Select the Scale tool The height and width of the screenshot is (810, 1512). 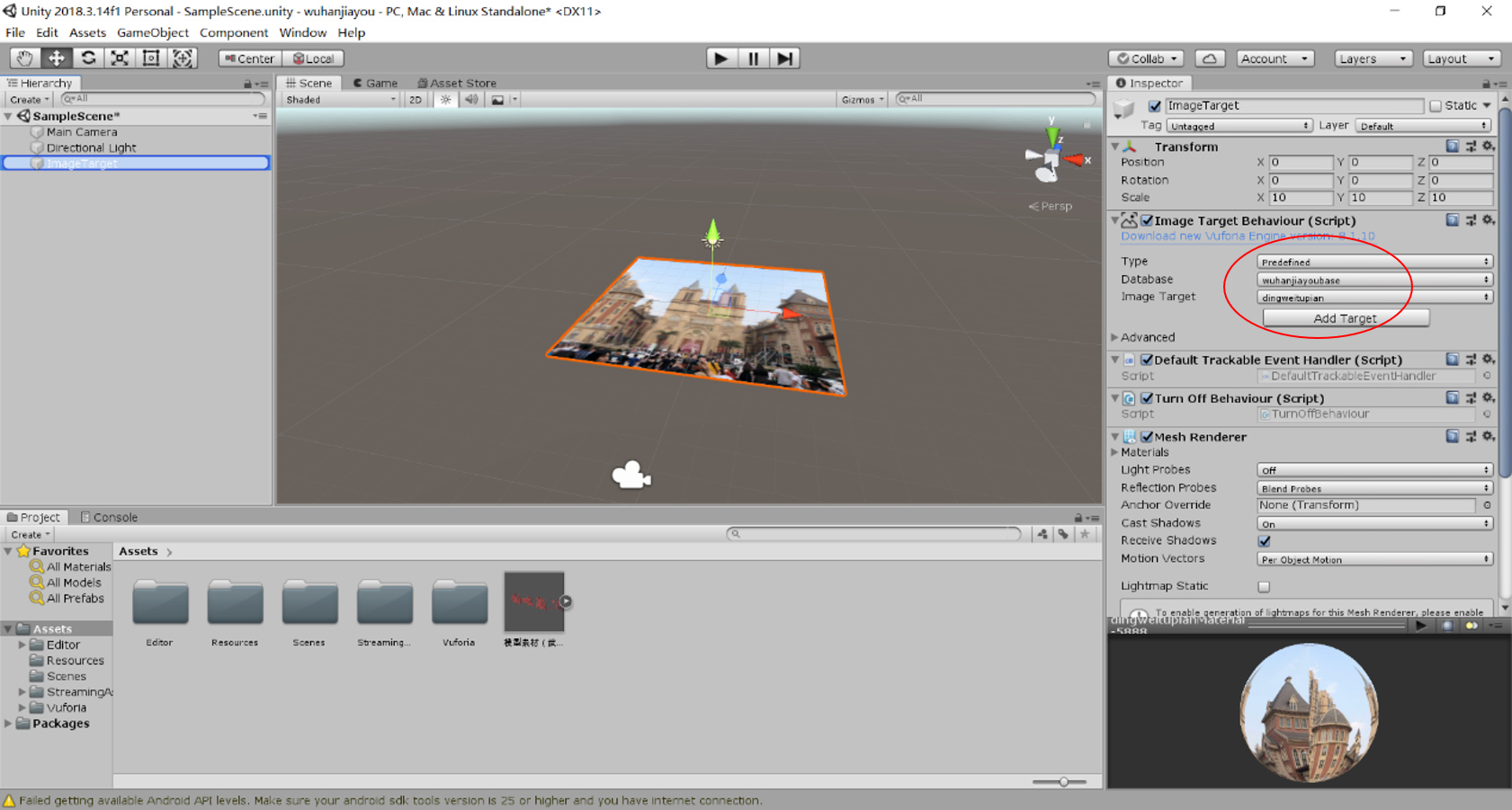120,58
